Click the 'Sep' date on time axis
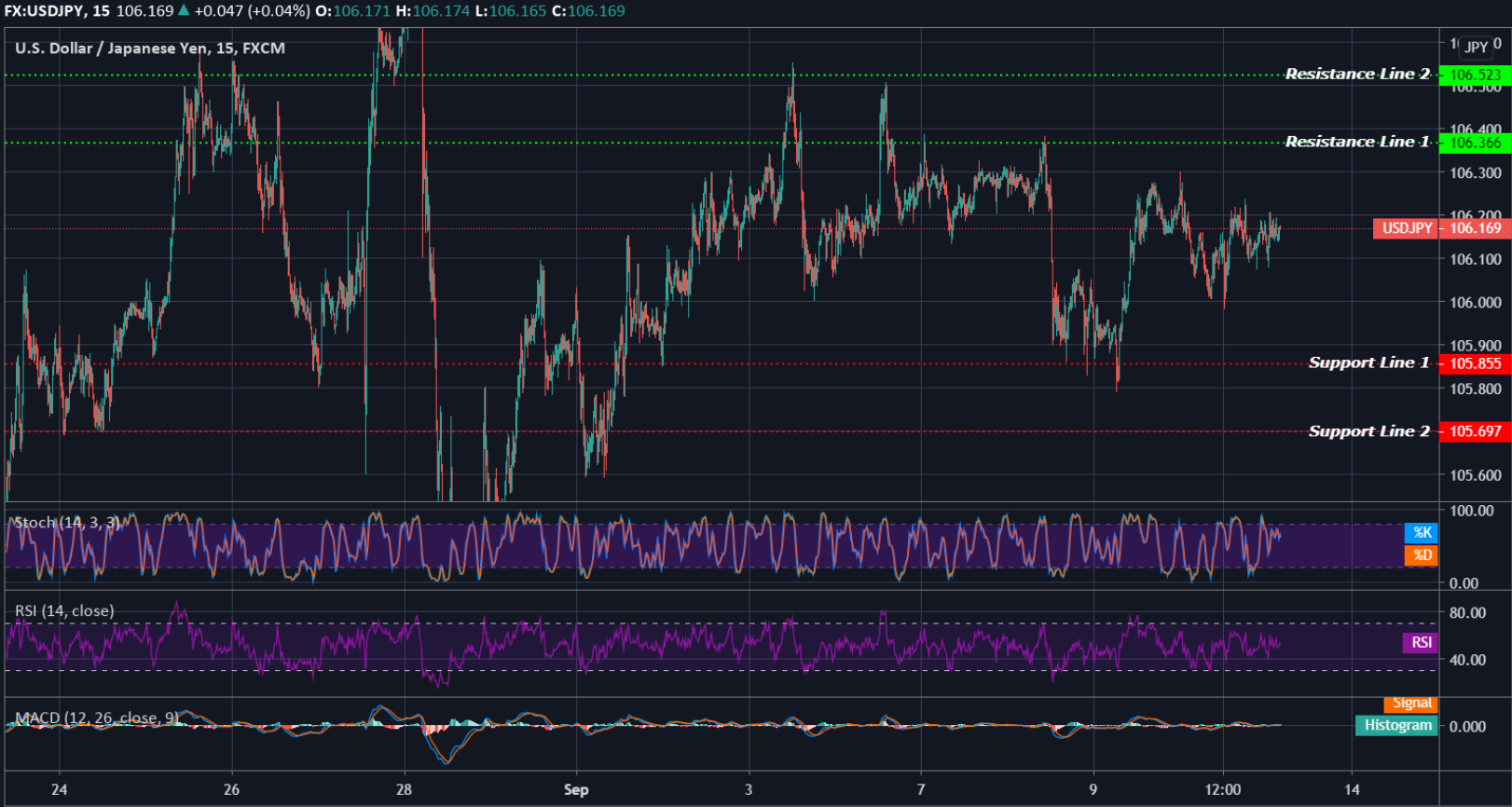This screenshot has width=1512, height=807. pos(576,789)
